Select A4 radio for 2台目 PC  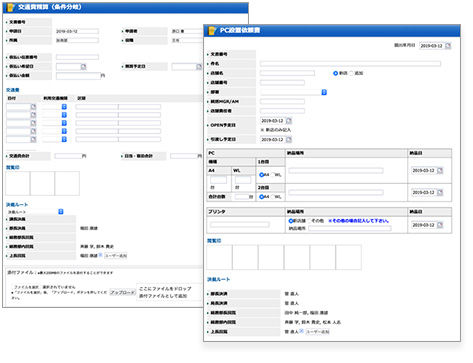(x=262, y=197)
